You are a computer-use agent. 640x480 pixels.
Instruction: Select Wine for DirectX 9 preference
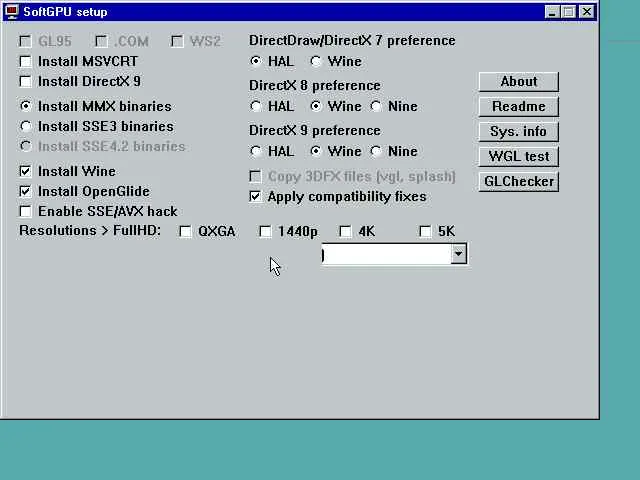pos(316,151)
